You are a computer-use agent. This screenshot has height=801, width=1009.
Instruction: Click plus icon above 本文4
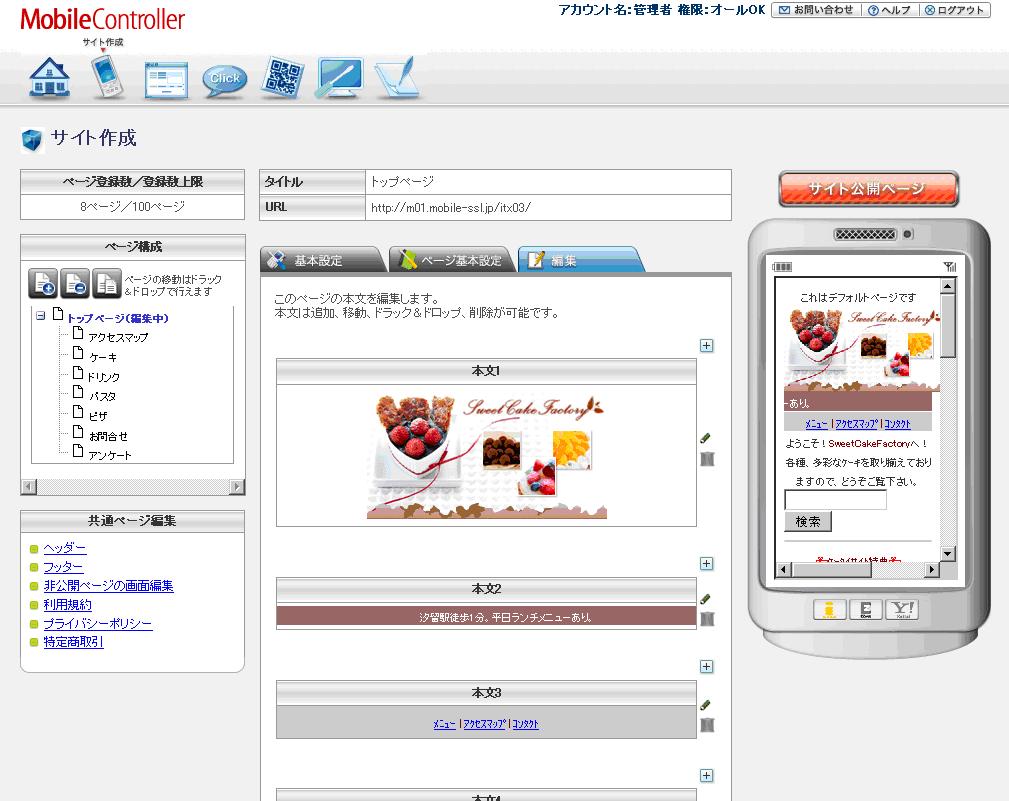pos(707,775)
